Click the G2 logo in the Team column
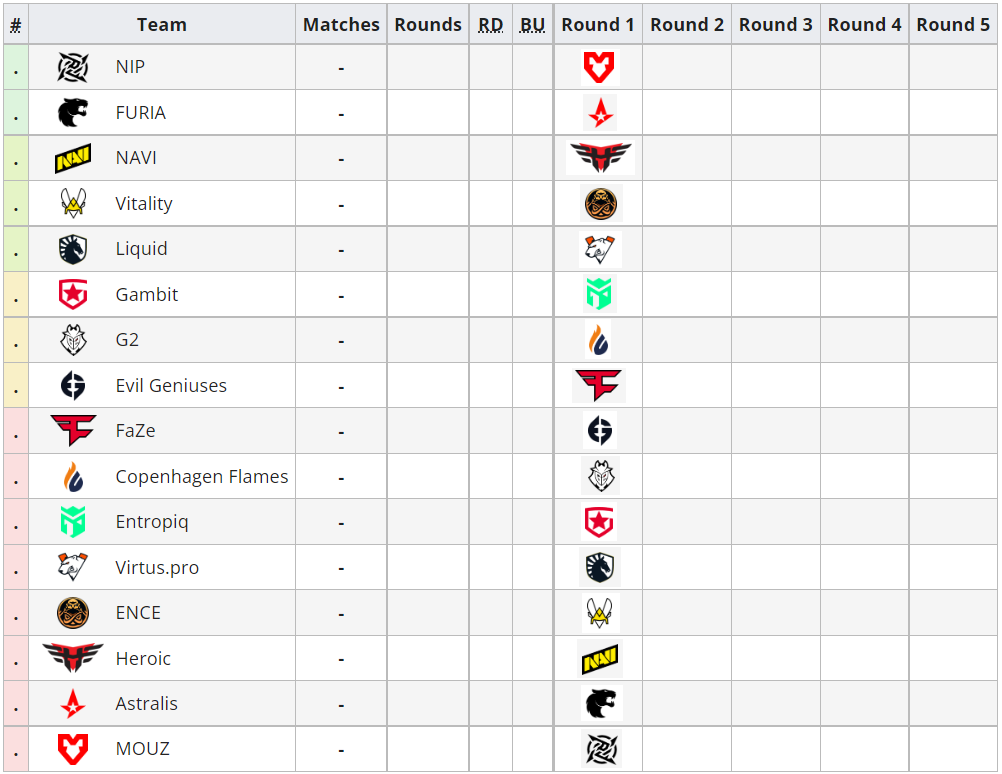This screenshot has width=1002, height=774. click(73, 340)
